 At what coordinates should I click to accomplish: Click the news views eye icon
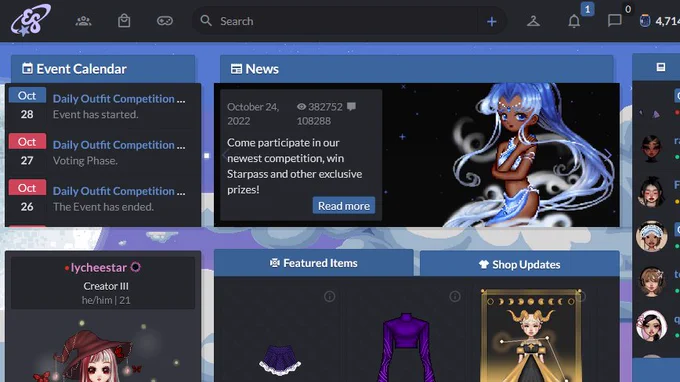(x=301, y=107)
